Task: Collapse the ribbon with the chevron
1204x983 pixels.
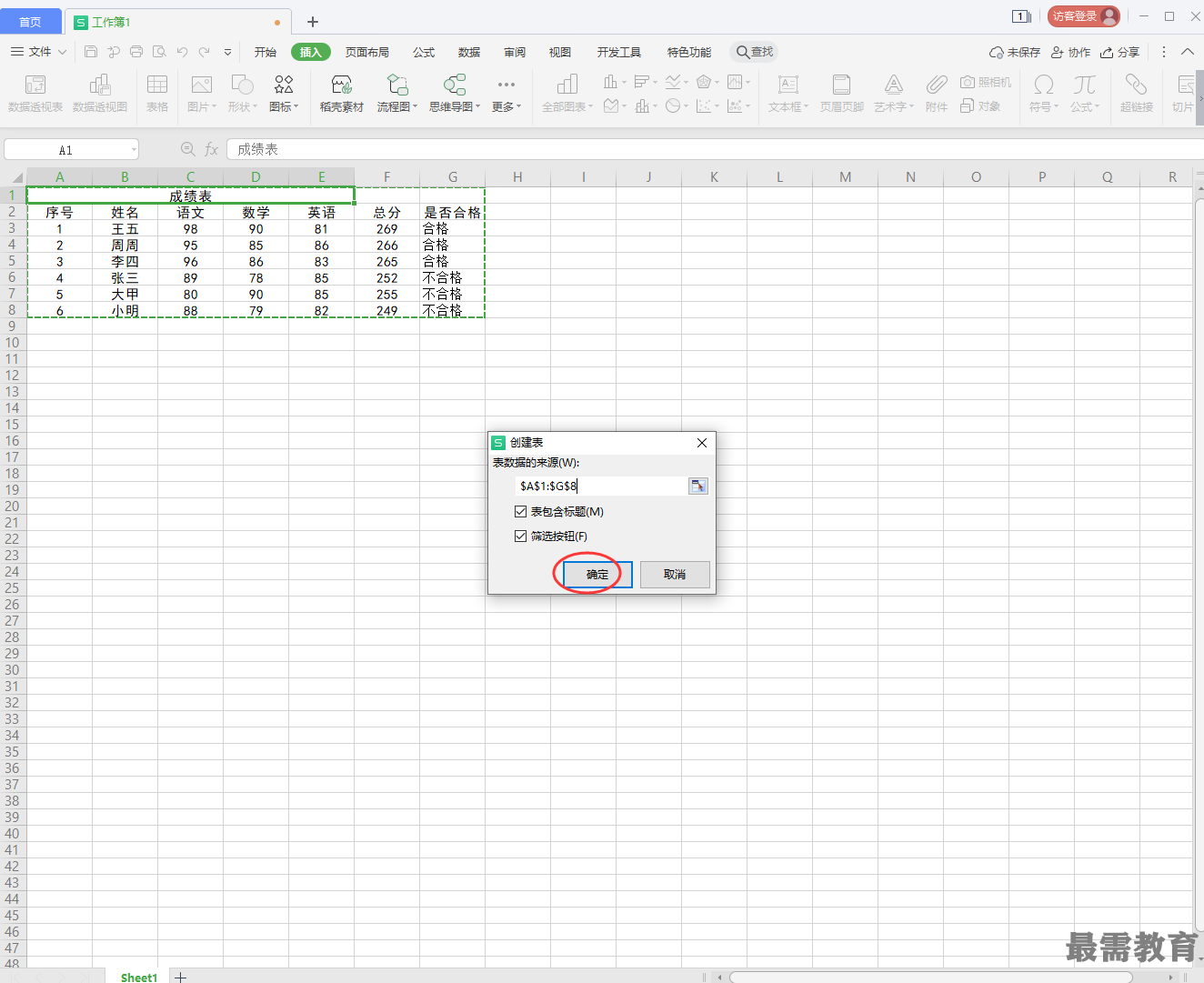Action: tap(1187, 52)
